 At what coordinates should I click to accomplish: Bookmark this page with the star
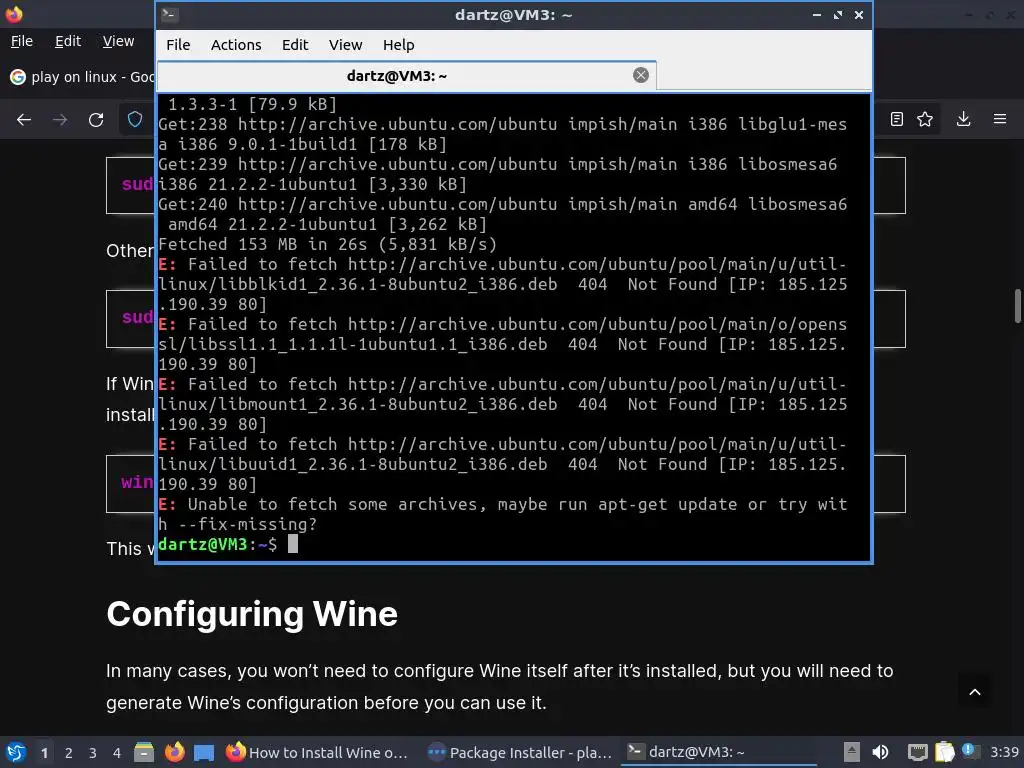click(x=925, y=119)
